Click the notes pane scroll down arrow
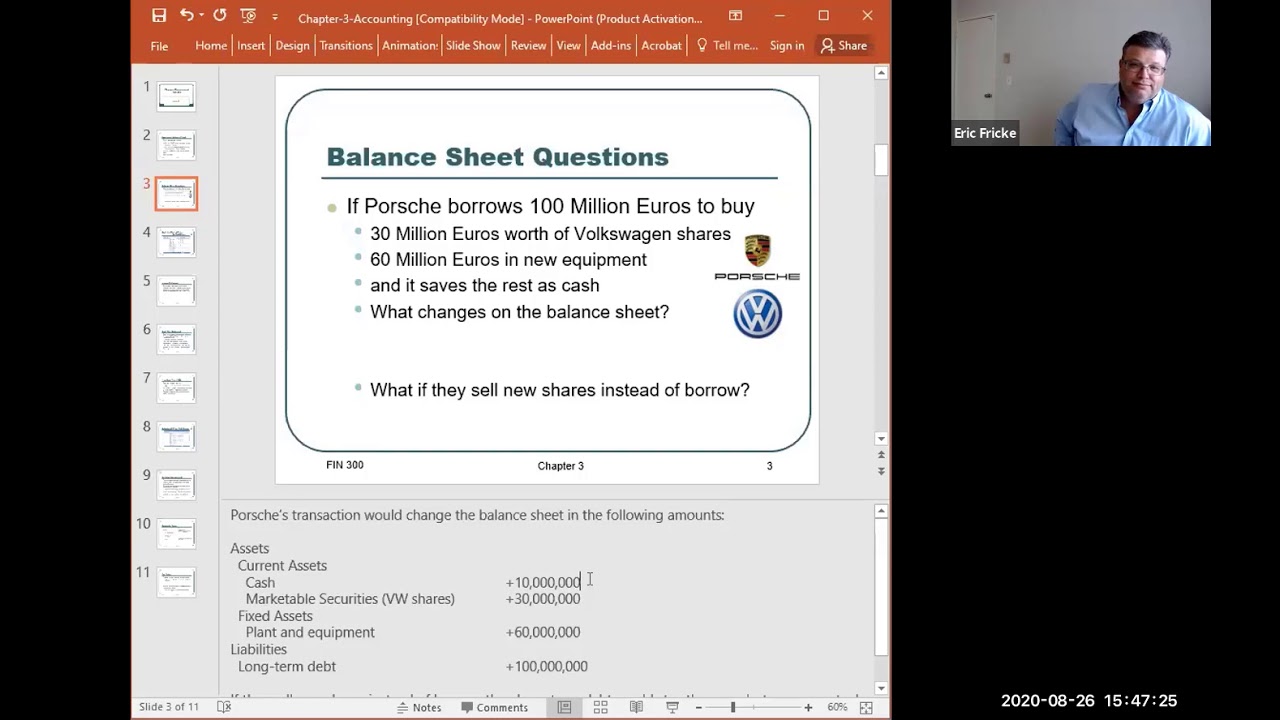The height and width of the screenshot is (720, 1280). click(881, 688)
